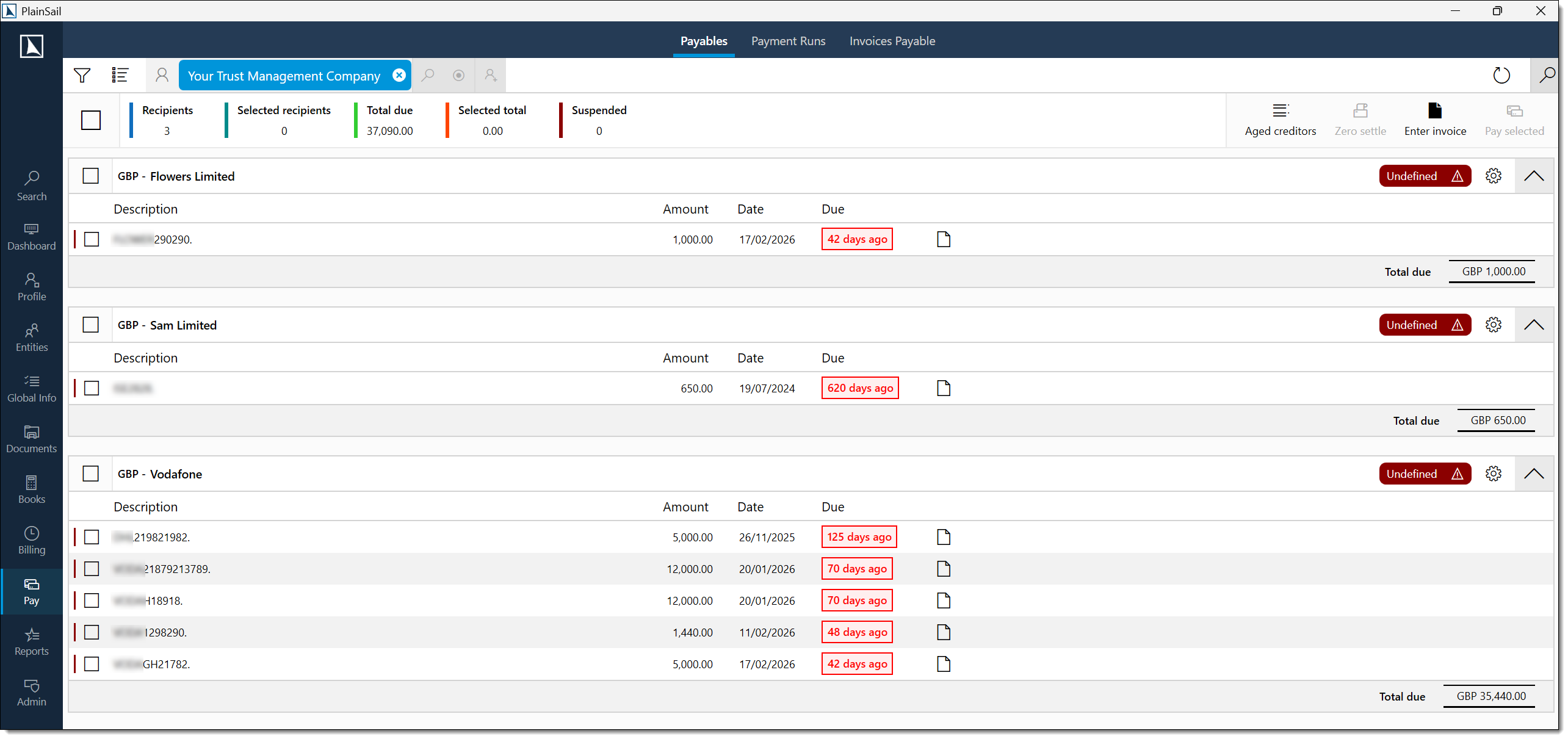Screen dimensions: 1568x739
Task: Click the filter icon in the toolbar
Action: tap(82, 75)
